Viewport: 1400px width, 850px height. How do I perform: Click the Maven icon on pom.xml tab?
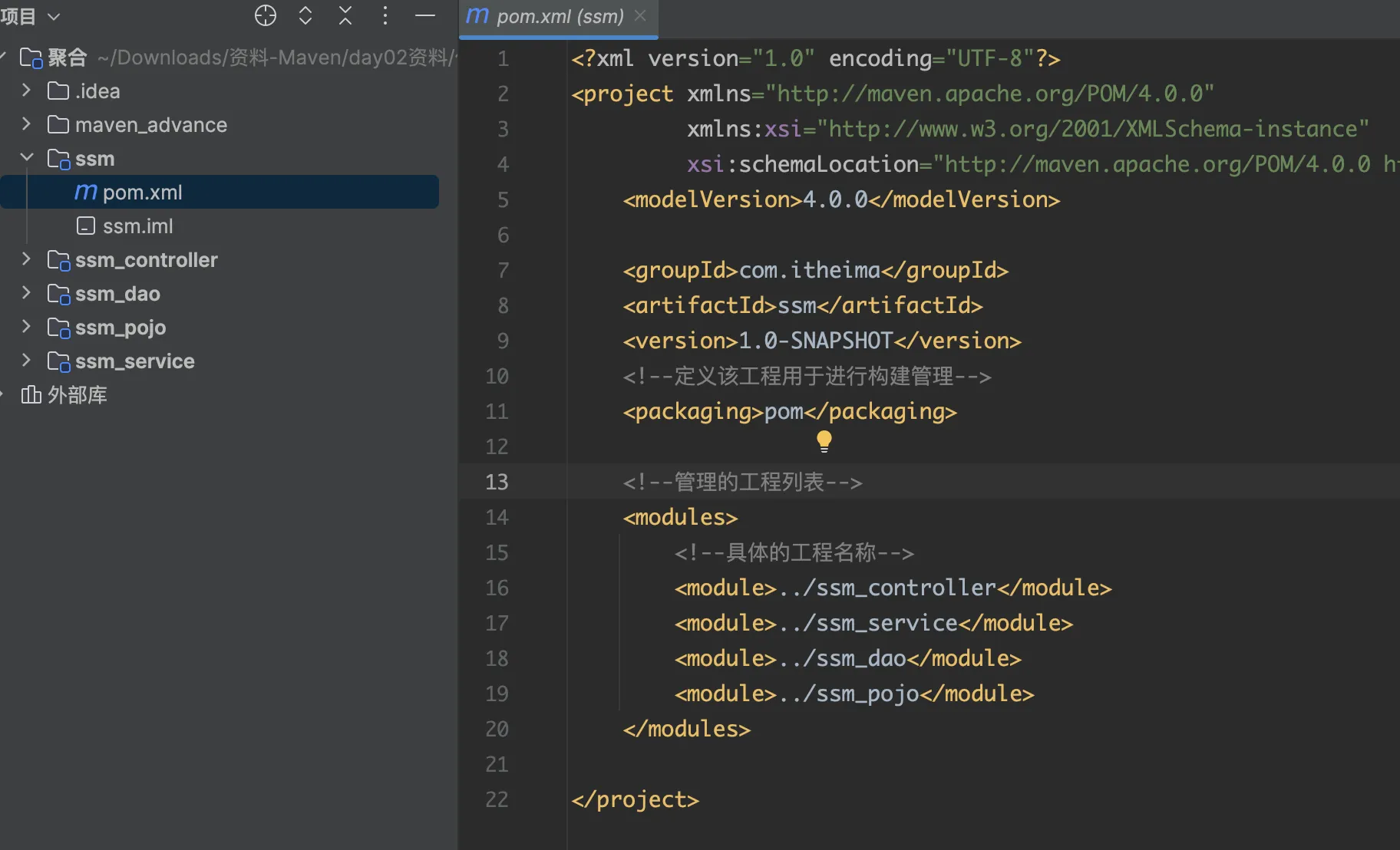tap(477, 16)
